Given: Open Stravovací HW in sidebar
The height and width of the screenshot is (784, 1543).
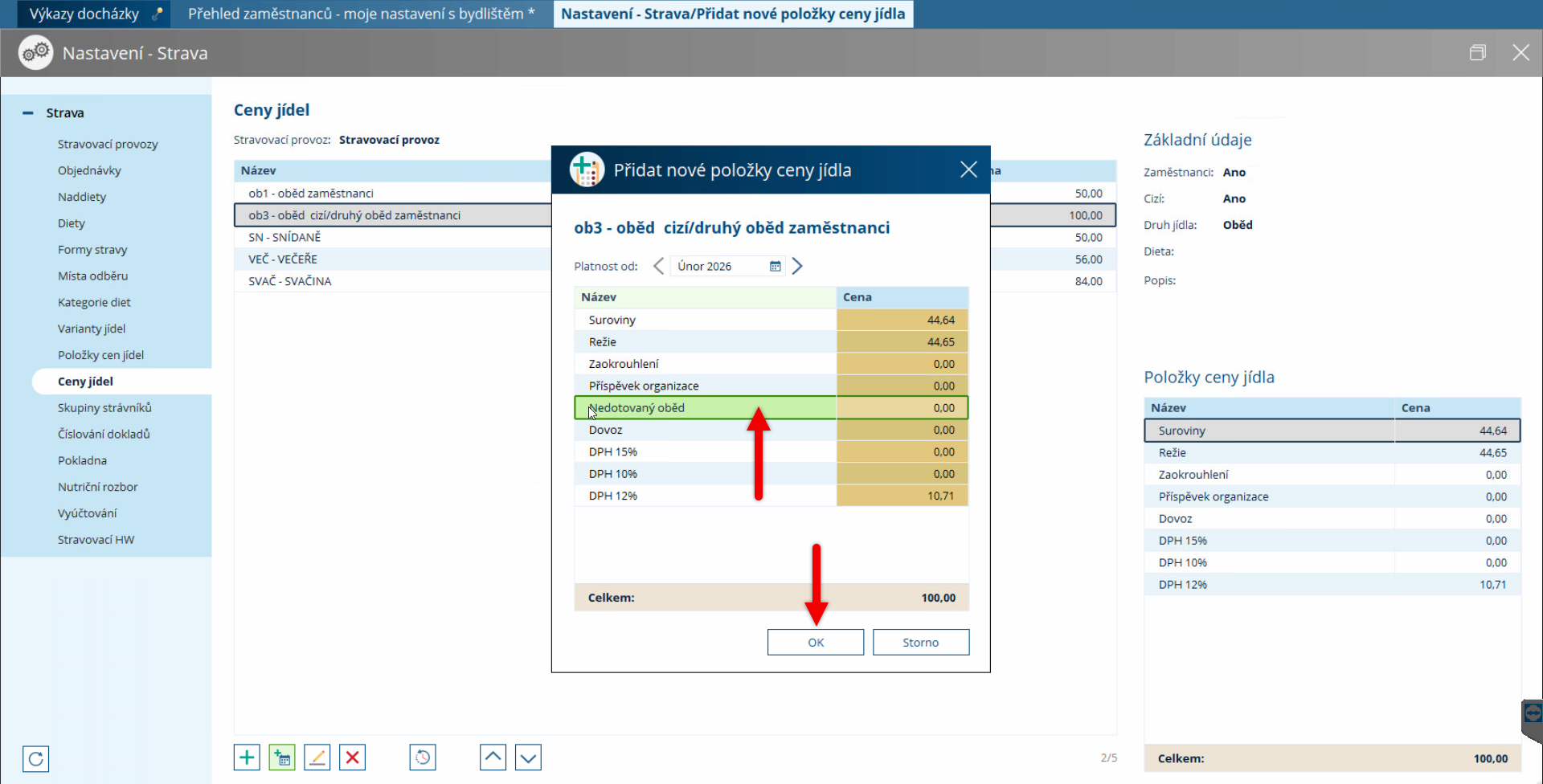Looking at the screenshot, I should coord(96,540).
